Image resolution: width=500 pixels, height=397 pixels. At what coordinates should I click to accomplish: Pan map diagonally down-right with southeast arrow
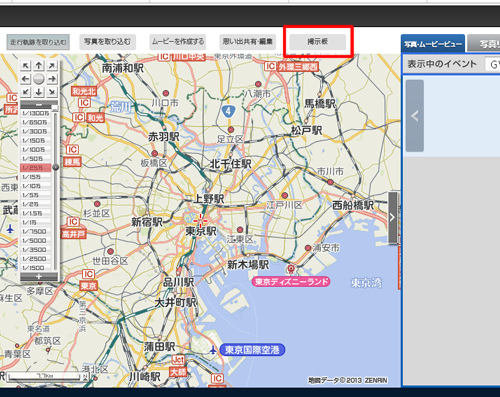pyautogui.click(x=52, y=92)
